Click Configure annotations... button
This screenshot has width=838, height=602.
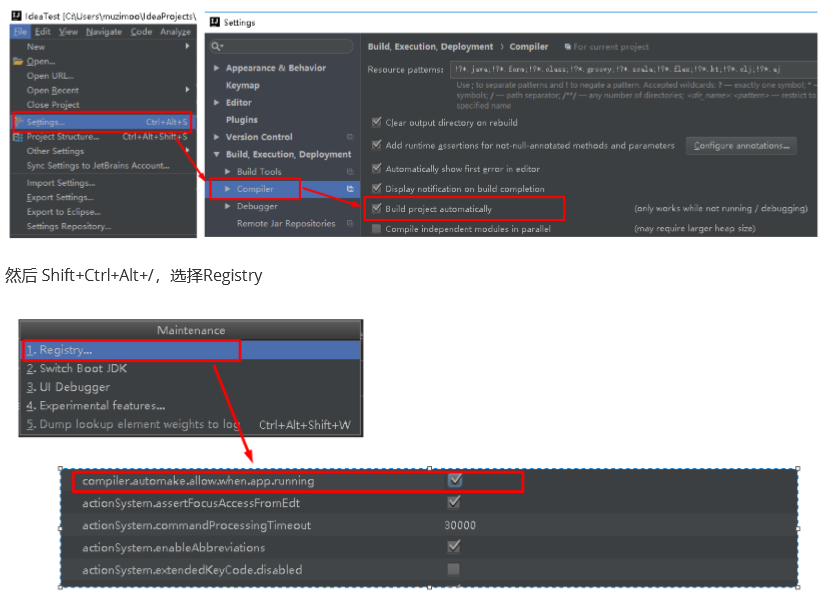(741, 145)
